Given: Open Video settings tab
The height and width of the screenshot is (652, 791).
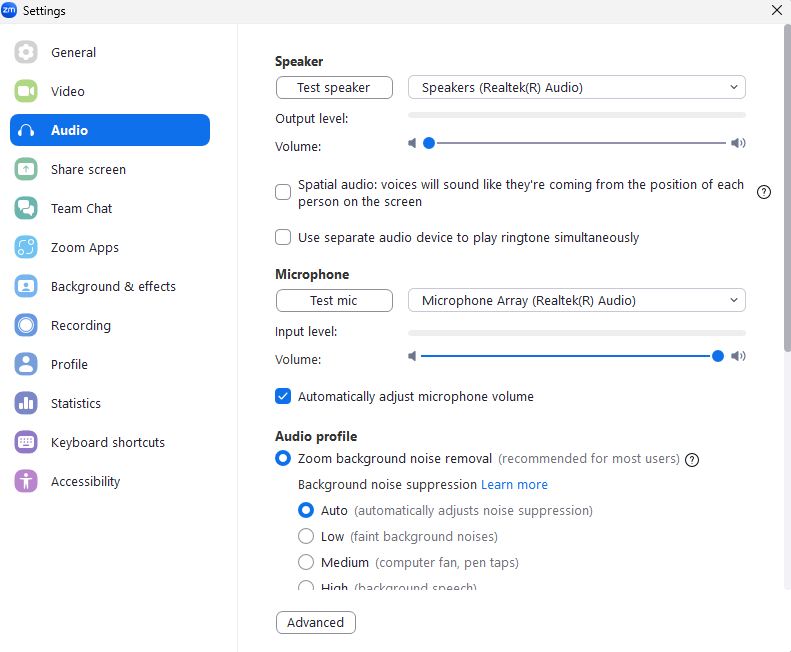Looking at the screenshot, I should (110, 91).
